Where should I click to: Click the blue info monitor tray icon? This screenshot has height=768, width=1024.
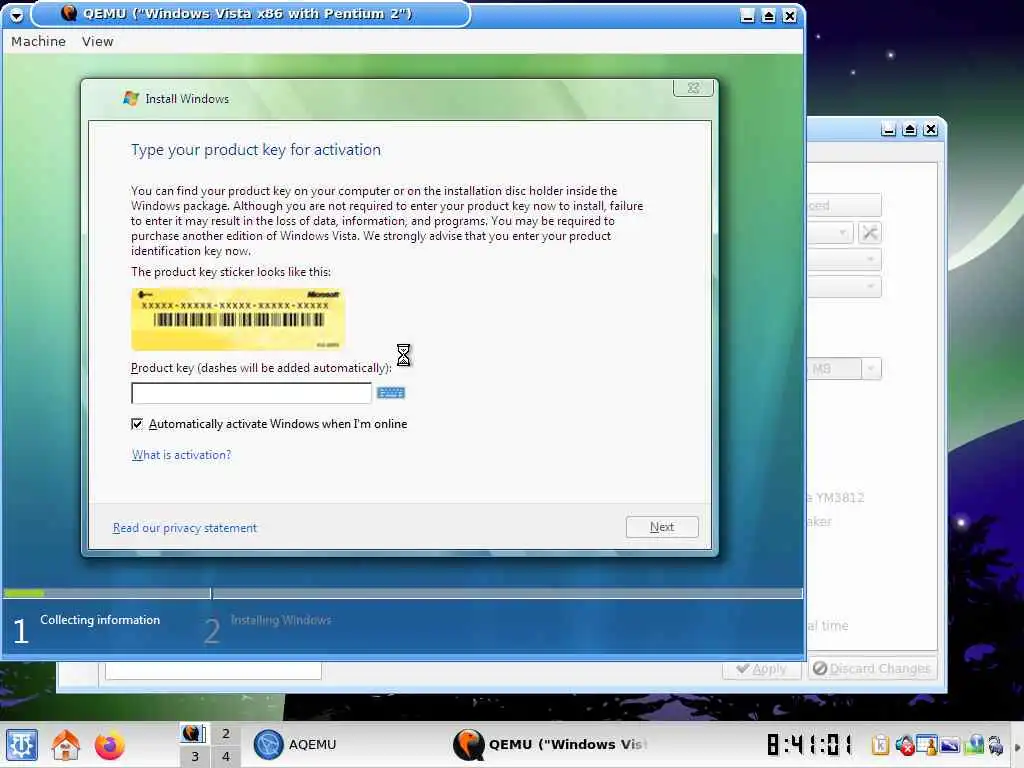tap(975, 744)
